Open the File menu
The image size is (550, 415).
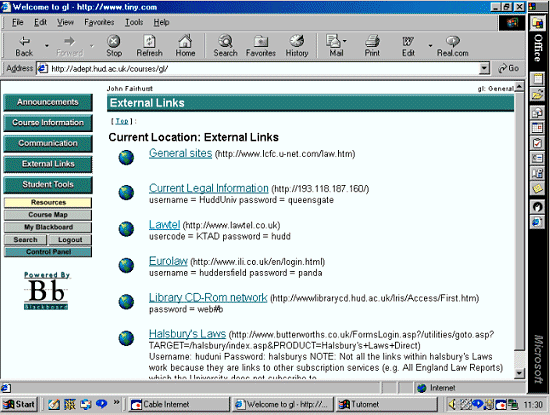click(x=18, y=22)
